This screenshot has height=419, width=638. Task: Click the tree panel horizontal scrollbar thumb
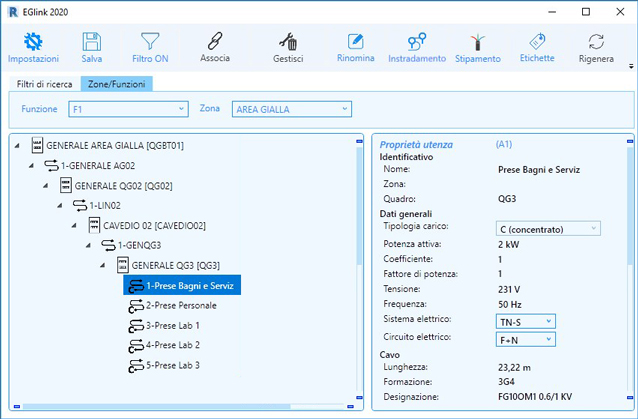point(157,406)
